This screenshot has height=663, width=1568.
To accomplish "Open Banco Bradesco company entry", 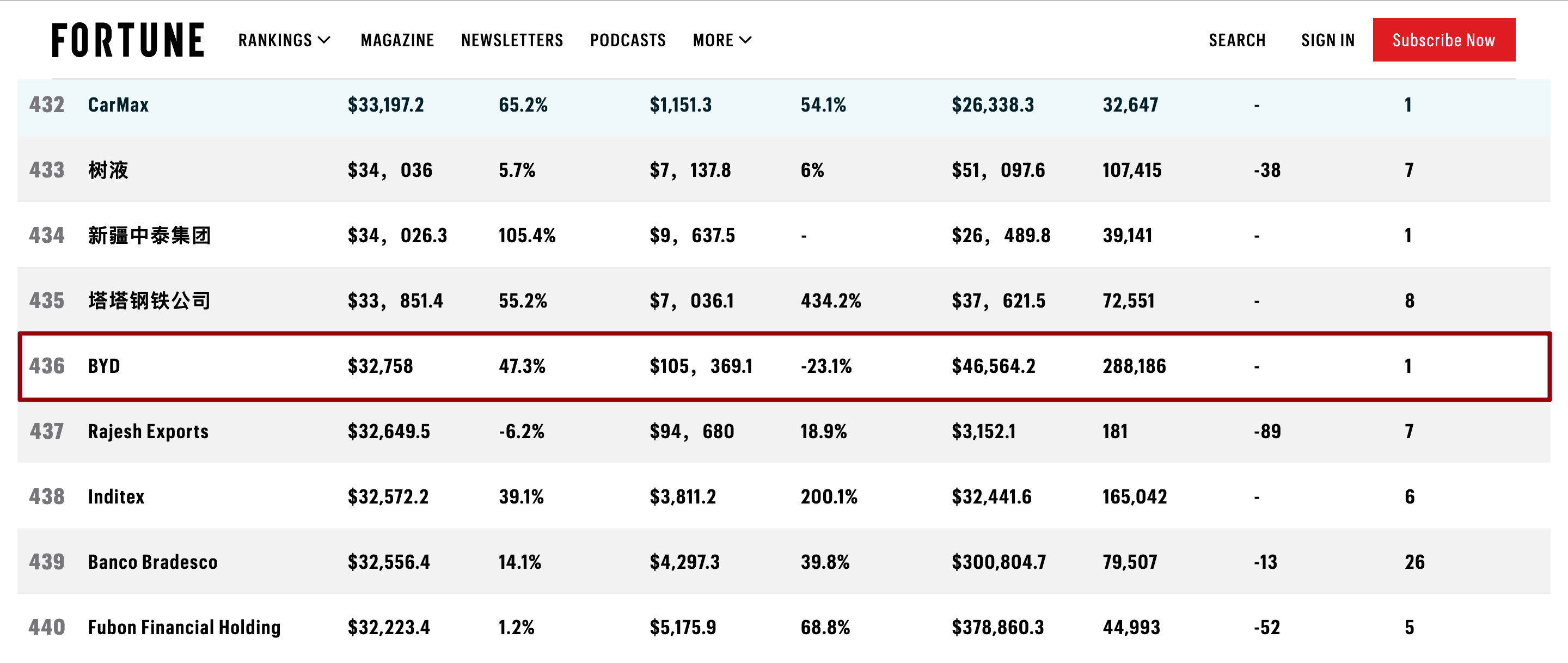I will point(153,561).
